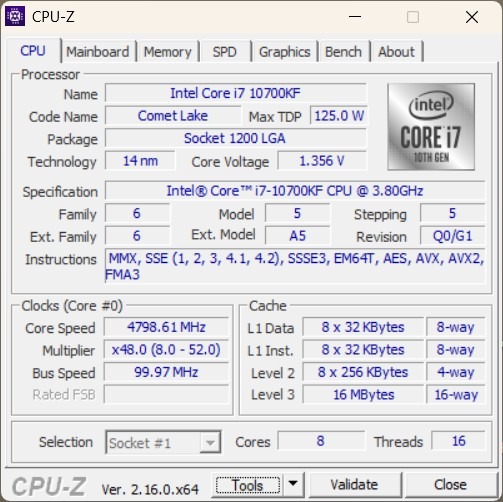The width and height of the screenshot is (503, 502).
Task: Click the processor Name field
Action: click(235, 93)
